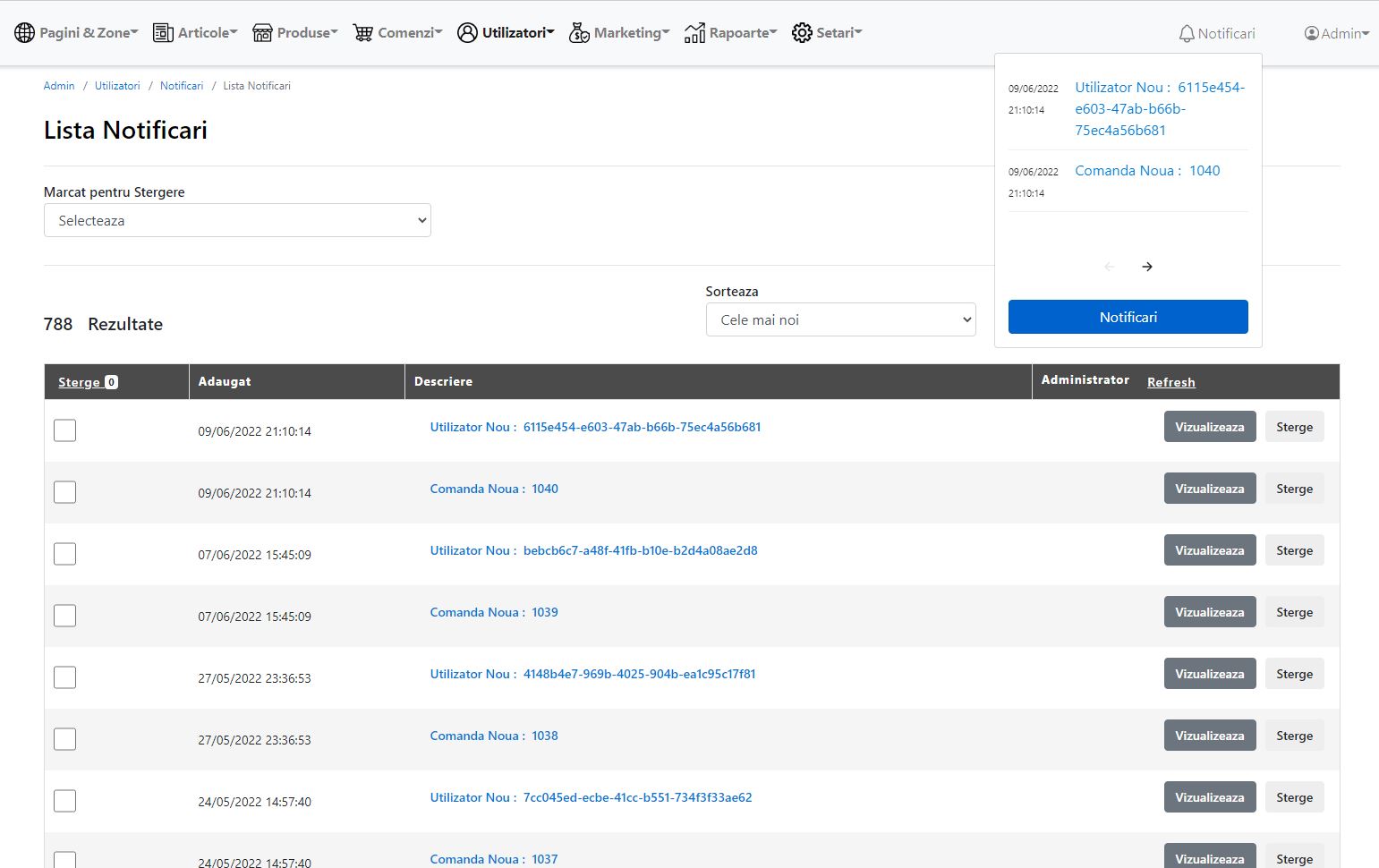
Task: Expand the Utilizatori menu
Action: [506, 33]
